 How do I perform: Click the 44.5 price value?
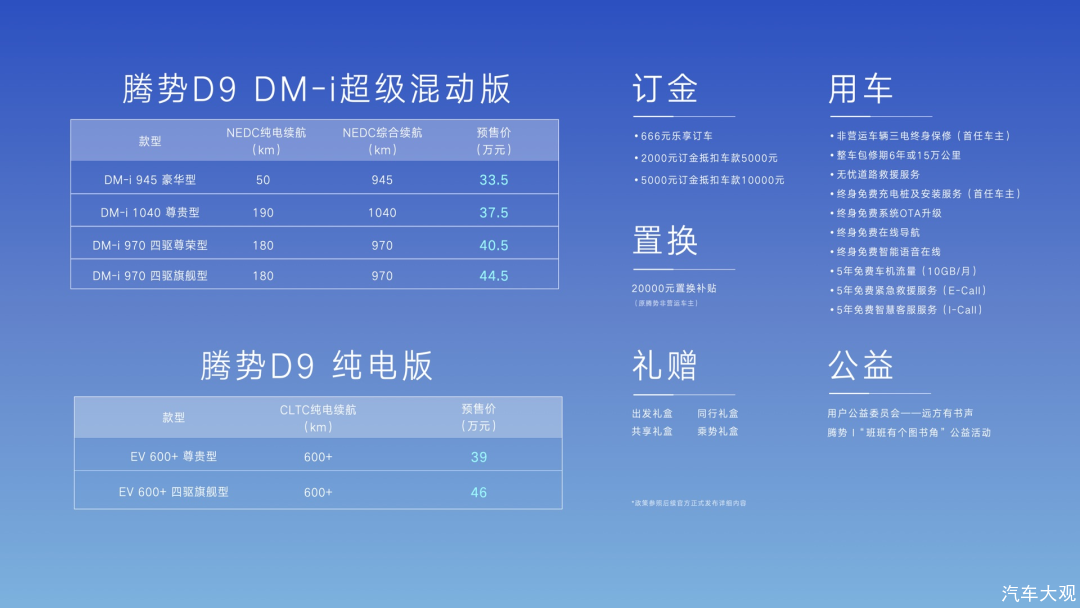(494, 275)
